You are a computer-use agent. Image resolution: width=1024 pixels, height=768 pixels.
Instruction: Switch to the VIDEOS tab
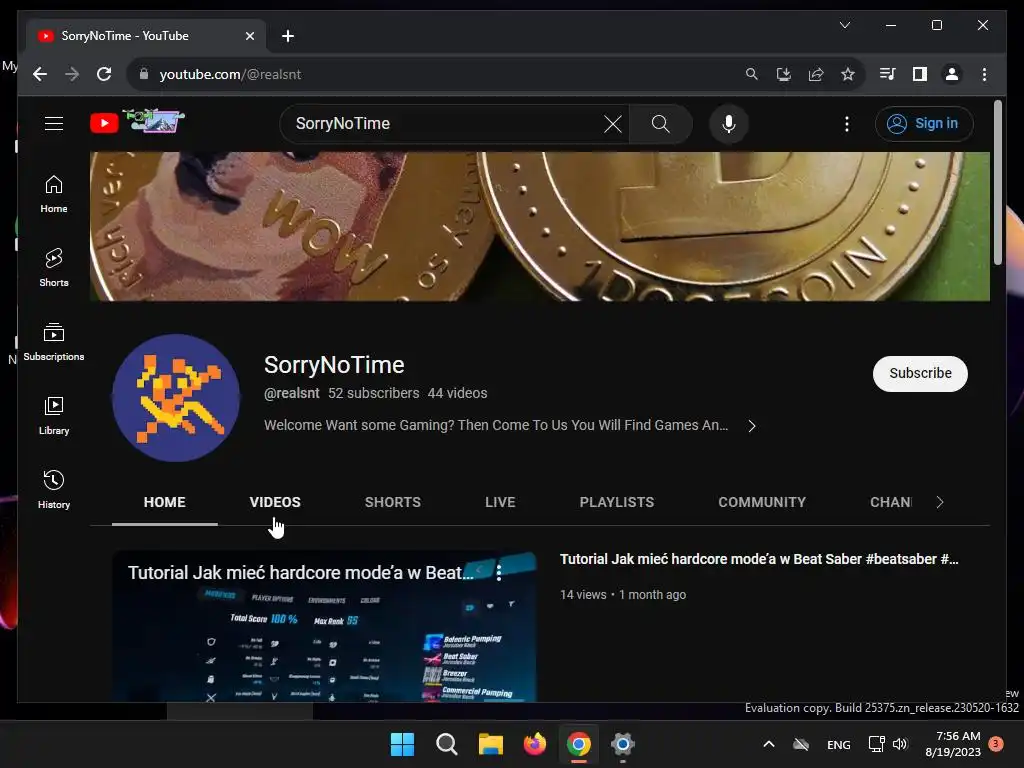pyautogui.click(x=275, y=502)
